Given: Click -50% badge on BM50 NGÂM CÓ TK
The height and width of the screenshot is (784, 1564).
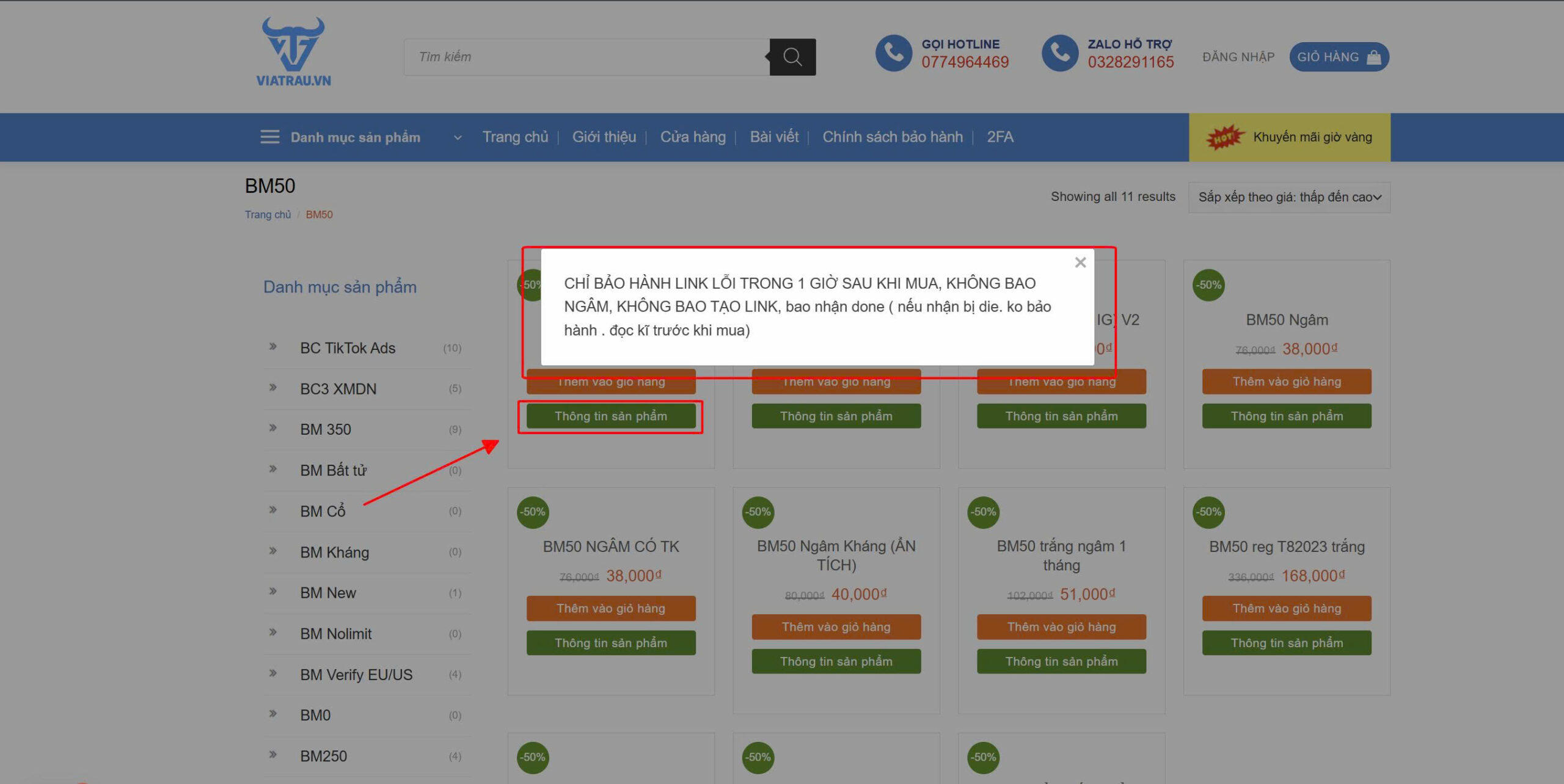Looking at the screenshot, I should point(533,512).
